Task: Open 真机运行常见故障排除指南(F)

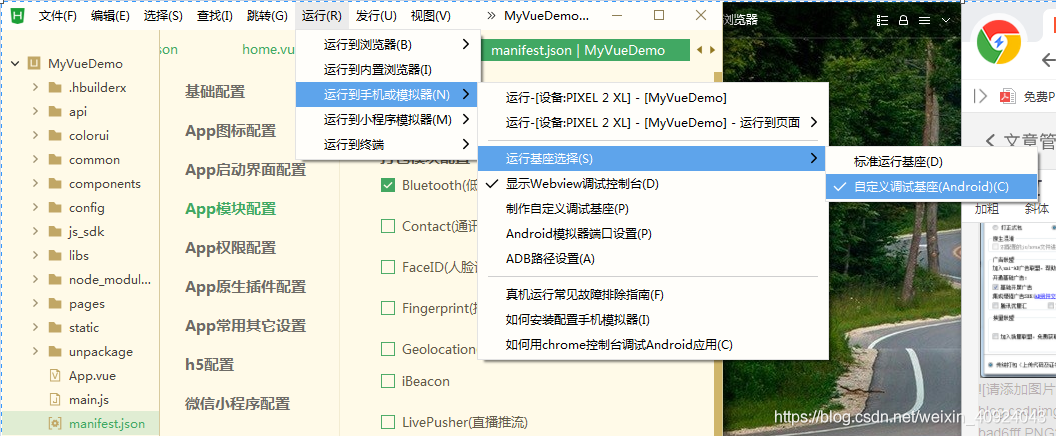Action: coord(652,294)
